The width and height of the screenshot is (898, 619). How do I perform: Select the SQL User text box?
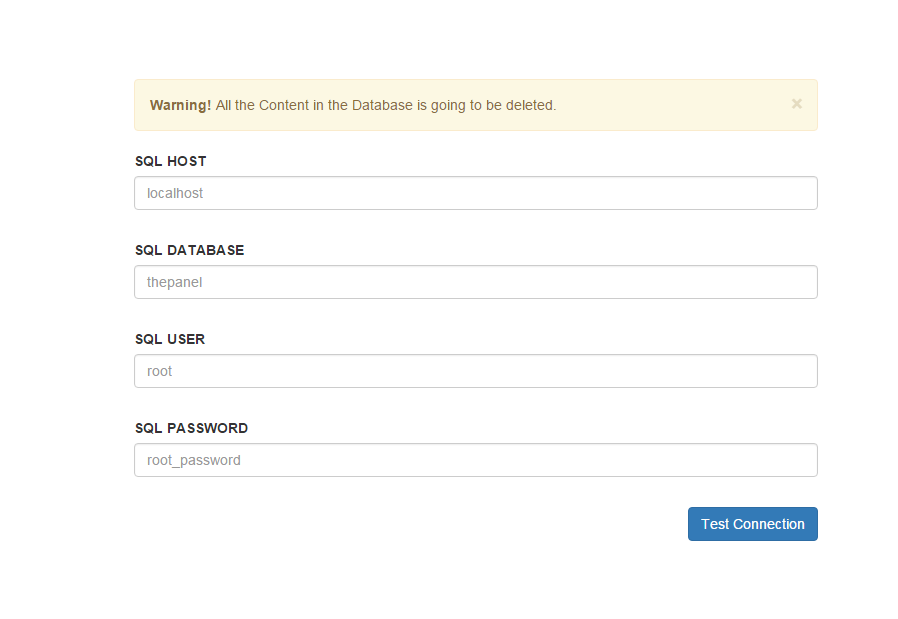(476, 371)
